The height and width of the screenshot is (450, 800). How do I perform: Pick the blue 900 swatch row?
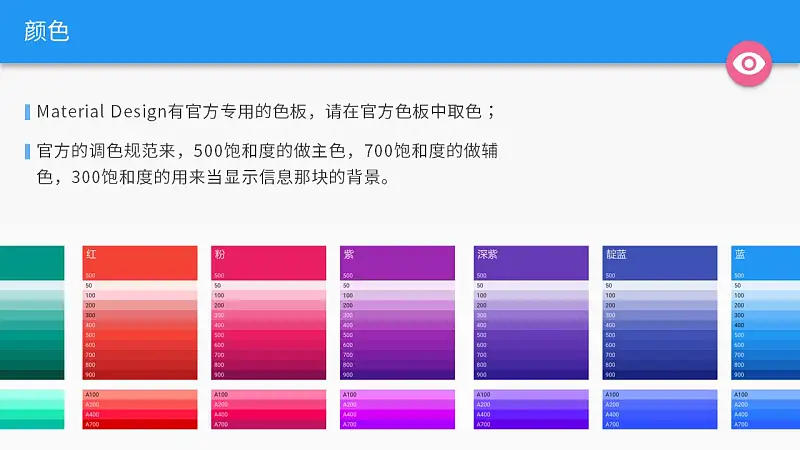(x=765, y=374)
